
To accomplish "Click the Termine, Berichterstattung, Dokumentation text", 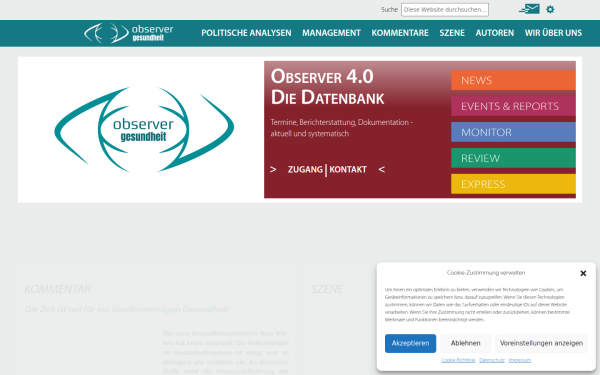I will (342, 128).
